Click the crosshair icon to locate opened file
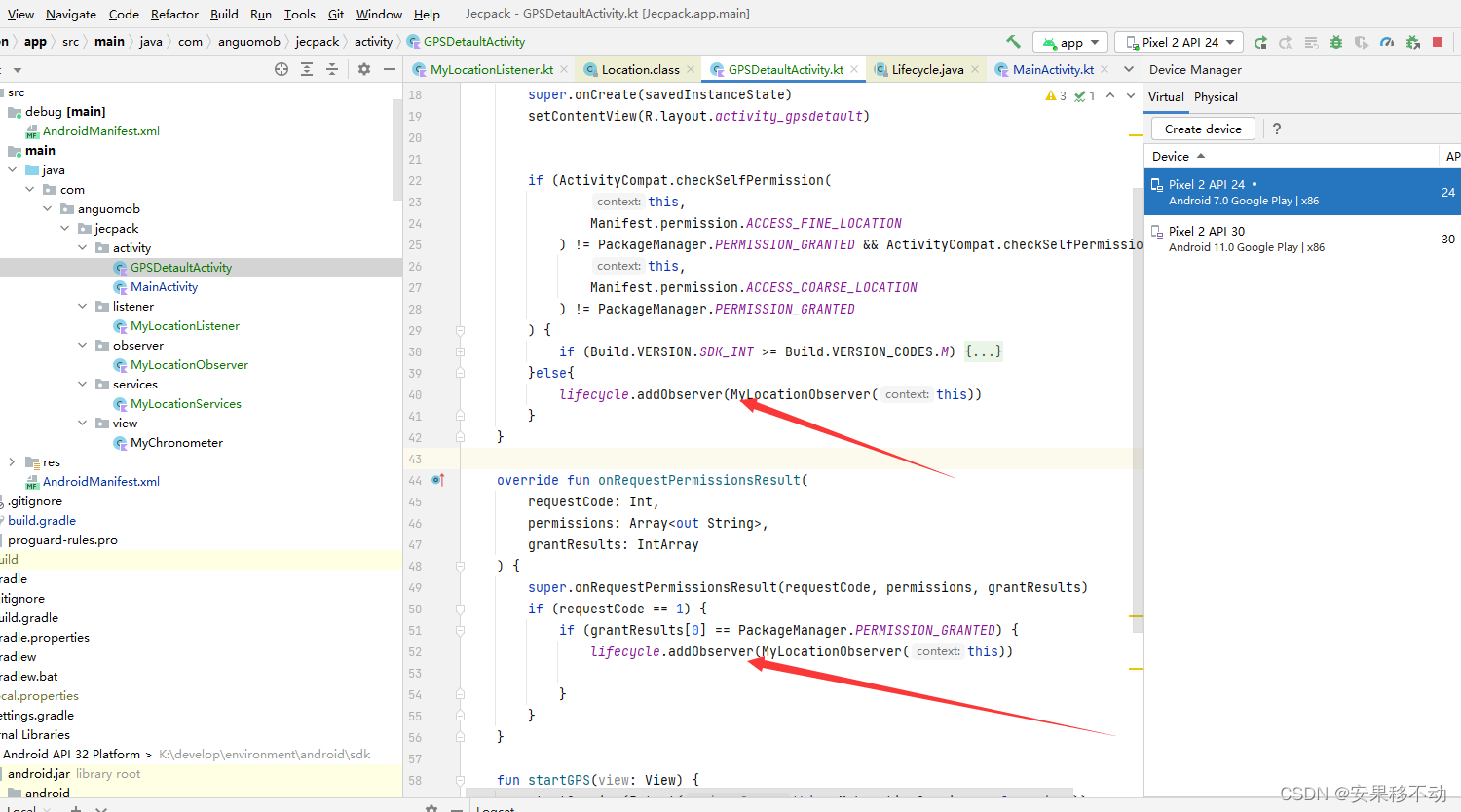Viewport: 1461px width, 812px height. tap(281, 69)
